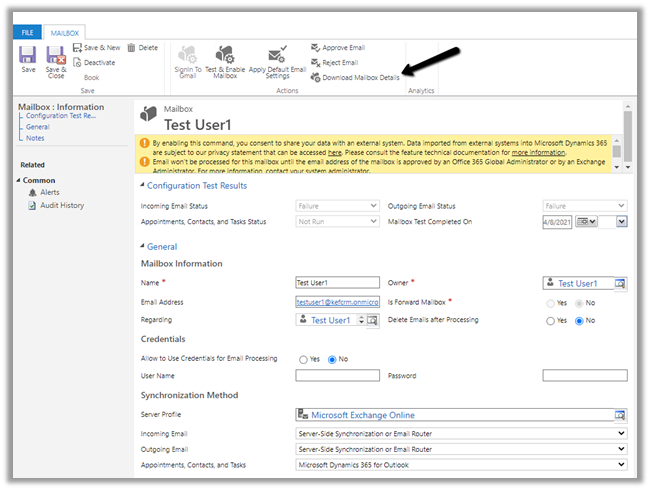The width and height of the screenshot is (650, 490).
Task: Select No for Allow to Use Credentials
Action: [332, 358]
